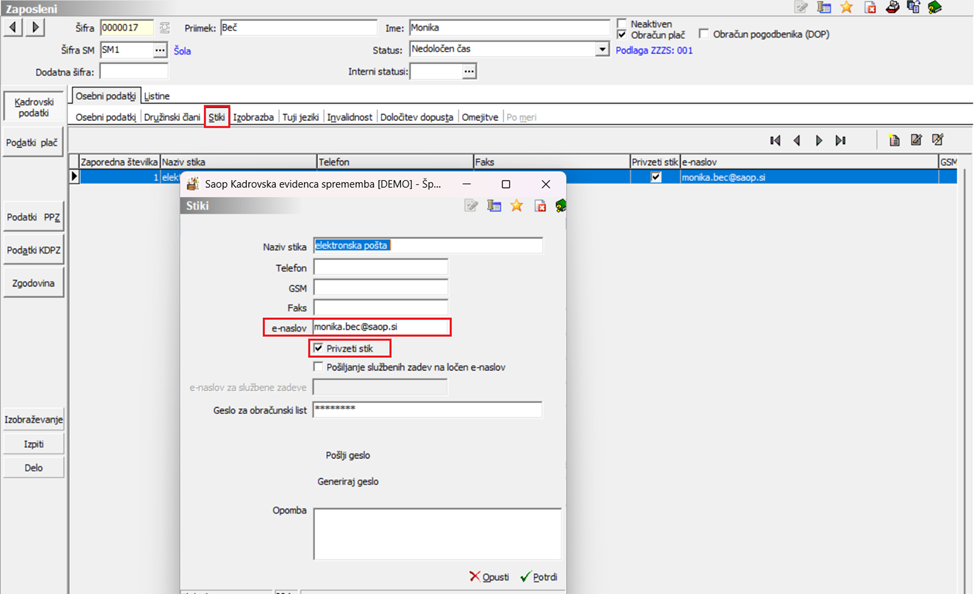Click Opusti to cancel the dialog
974x594 pixels.
point(489,577)
